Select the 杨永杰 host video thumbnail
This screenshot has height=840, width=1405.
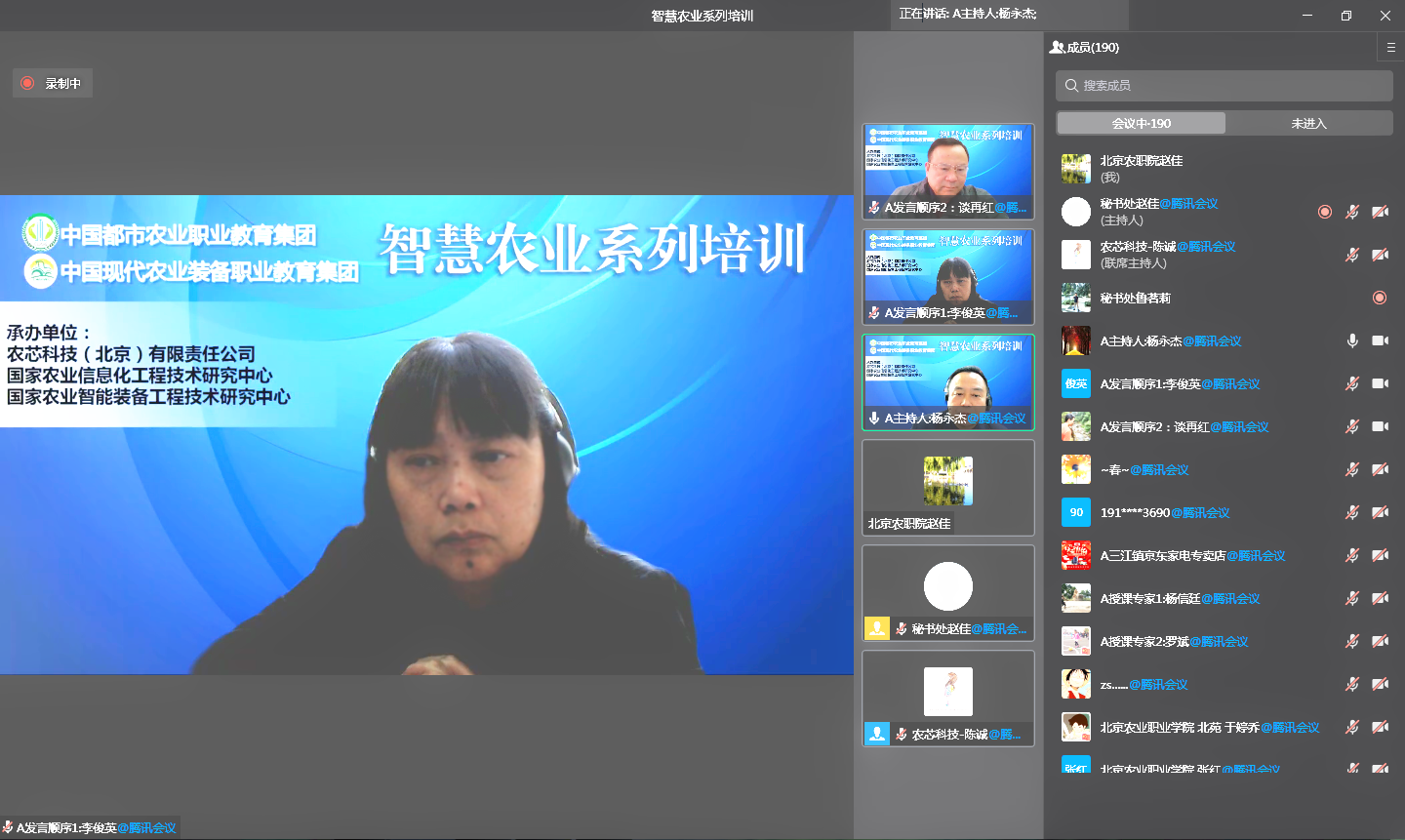[947, 381]
